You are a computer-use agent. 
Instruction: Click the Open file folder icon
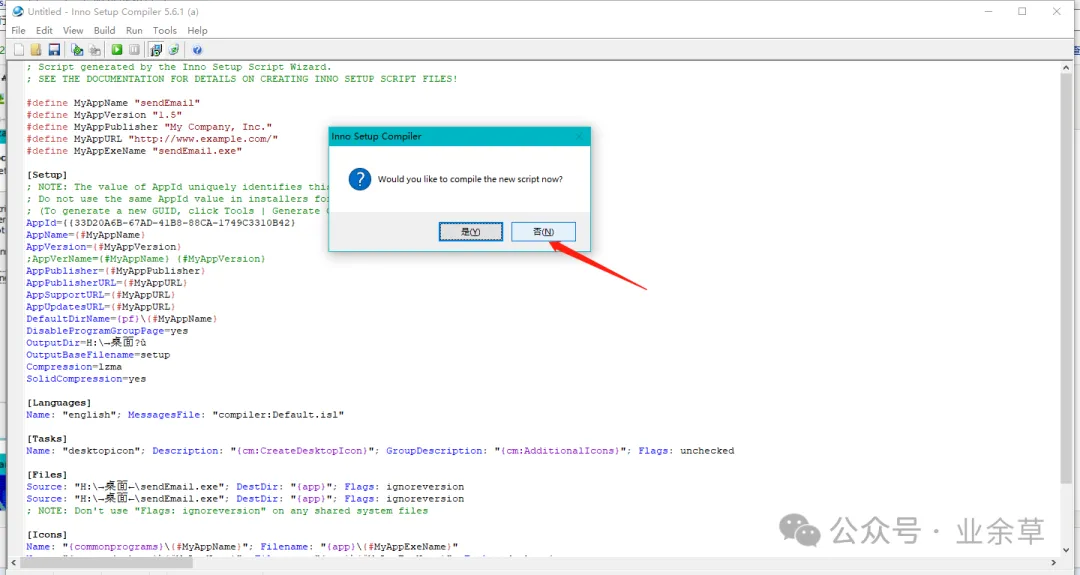click(36, 50)
